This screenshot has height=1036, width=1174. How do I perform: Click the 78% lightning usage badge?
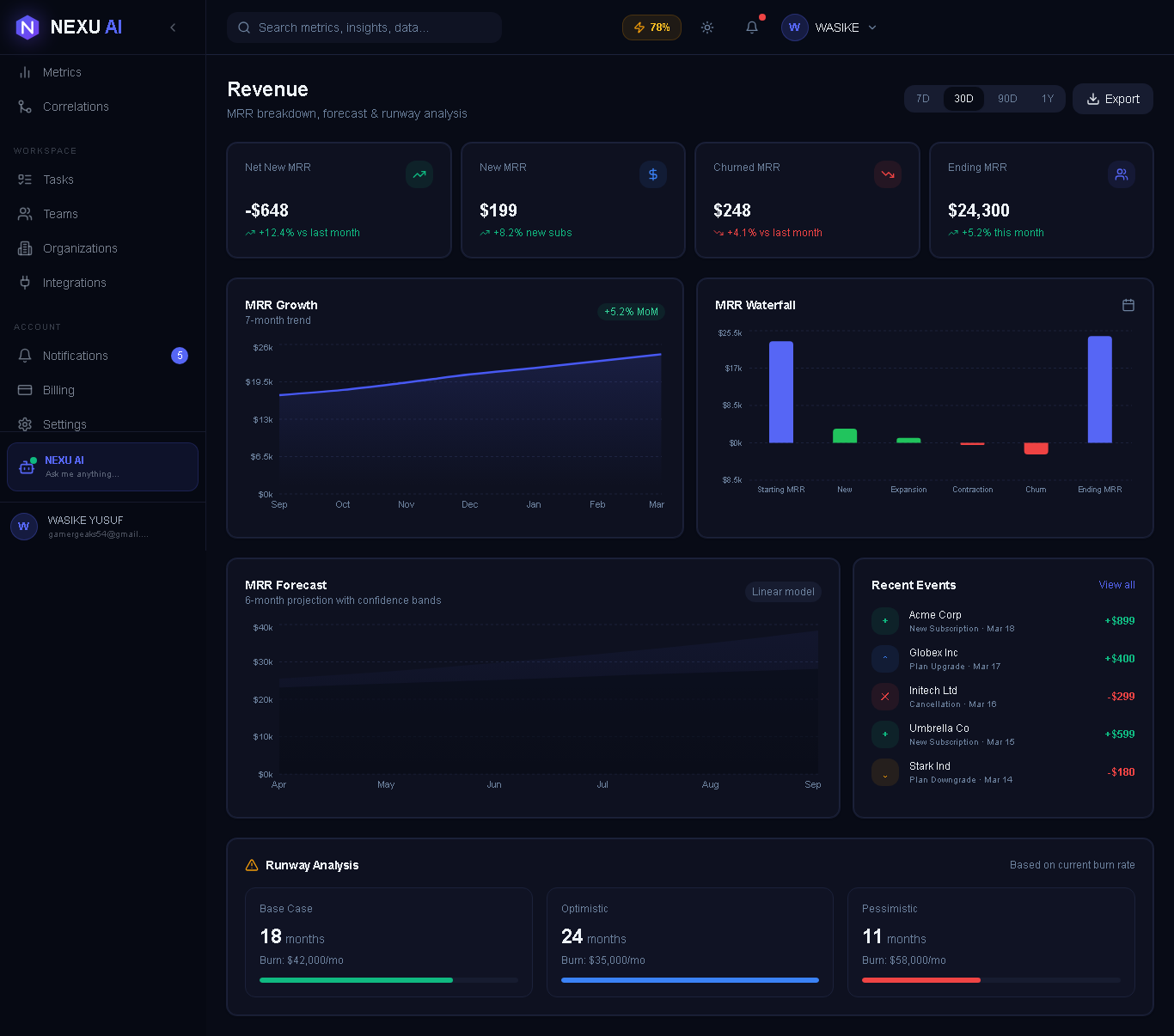point(651,27)
